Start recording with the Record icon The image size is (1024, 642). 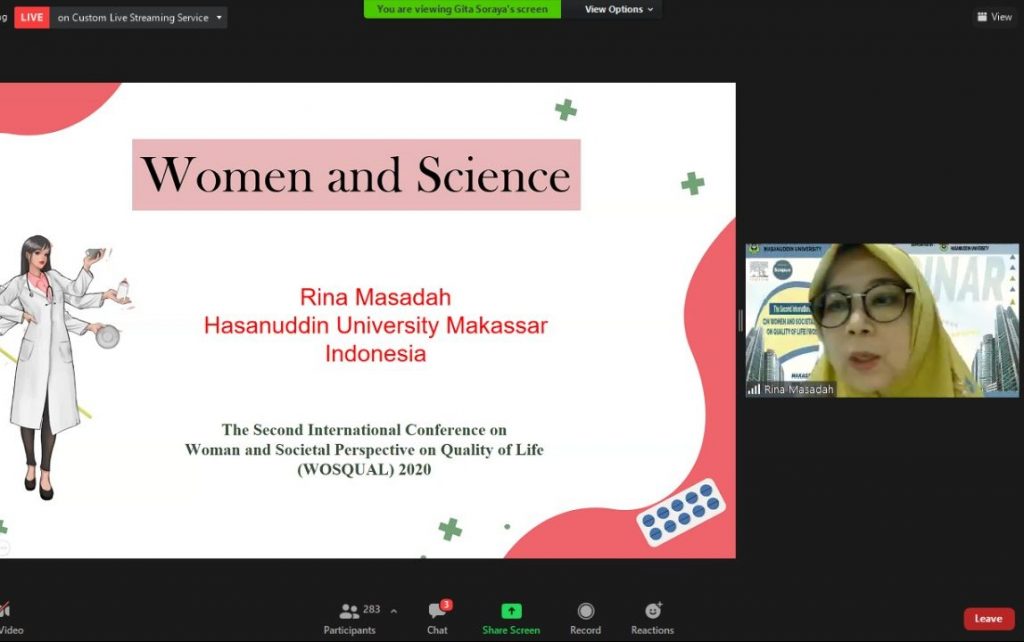tap(586, 611)
